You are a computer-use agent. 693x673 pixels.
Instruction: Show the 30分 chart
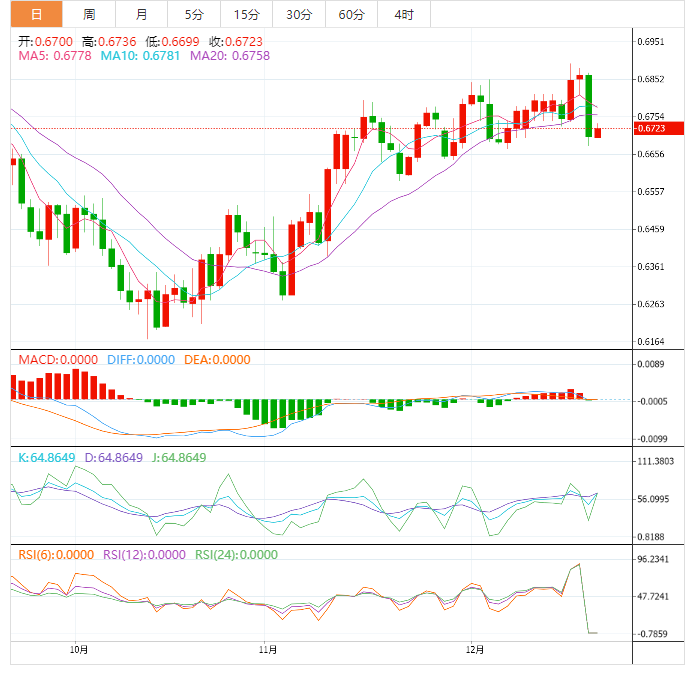pos(298,14)
